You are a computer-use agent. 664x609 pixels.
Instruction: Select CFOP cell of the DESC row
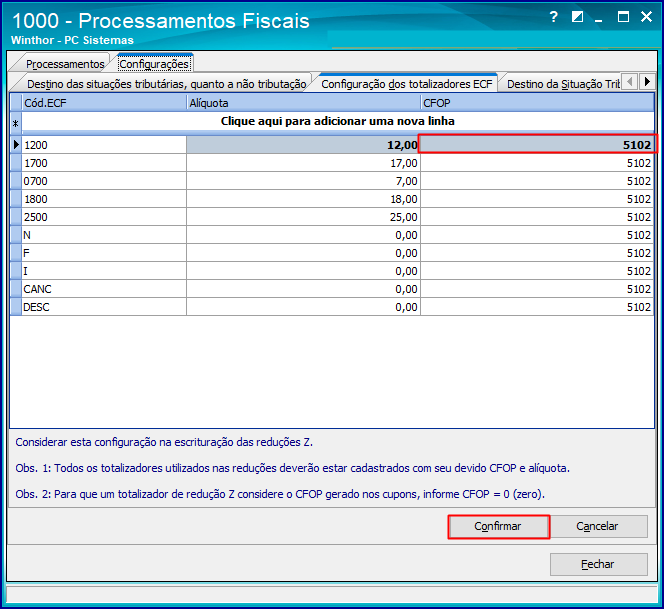coord(537,307)
